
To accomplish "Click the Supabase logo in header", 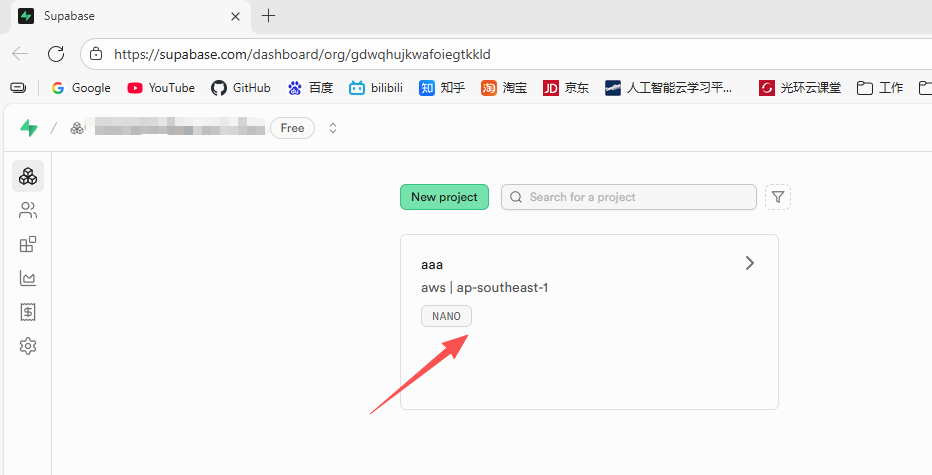I will point(29,128).
